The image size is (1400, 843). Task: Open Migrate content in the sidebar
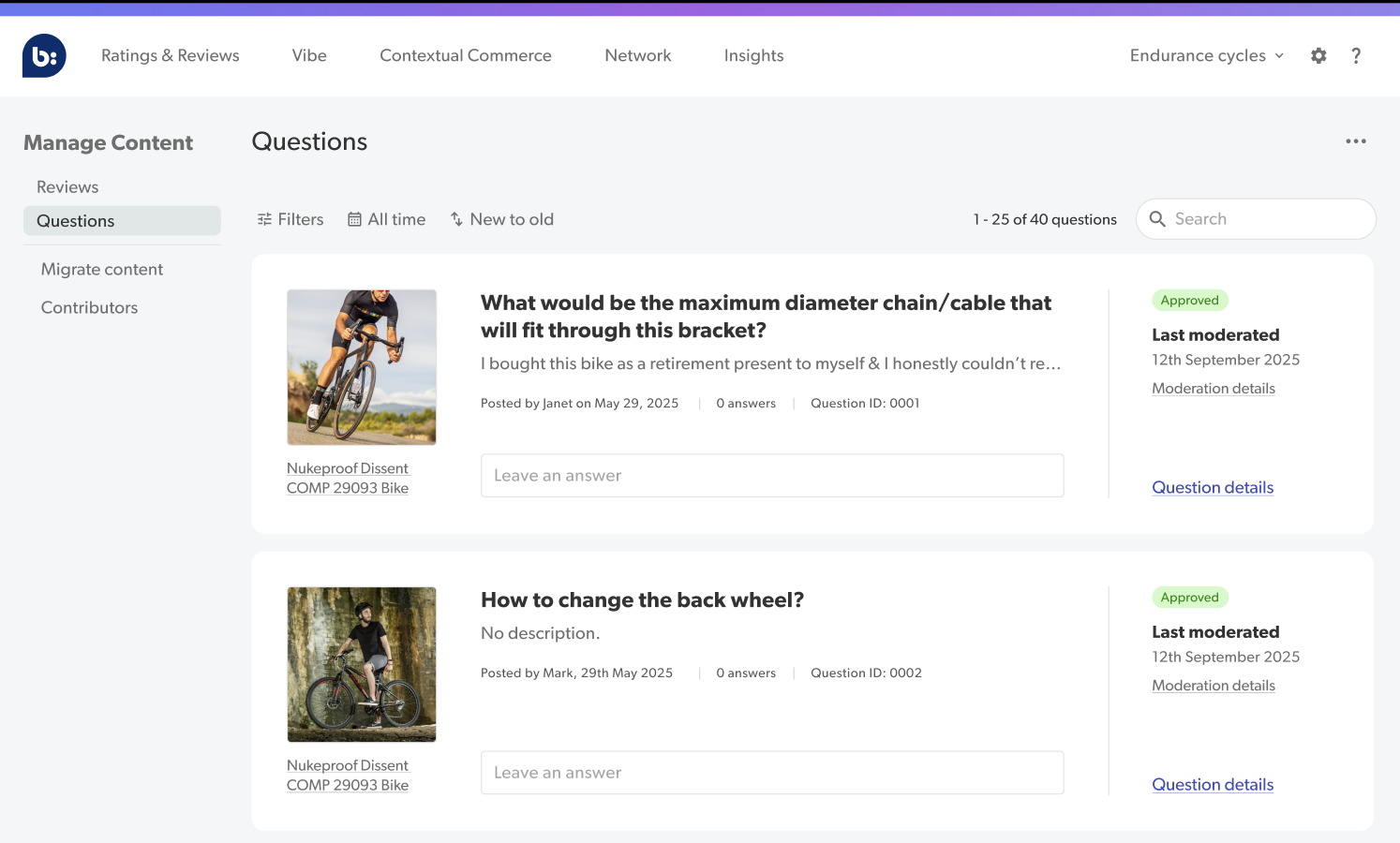point(102,269)
